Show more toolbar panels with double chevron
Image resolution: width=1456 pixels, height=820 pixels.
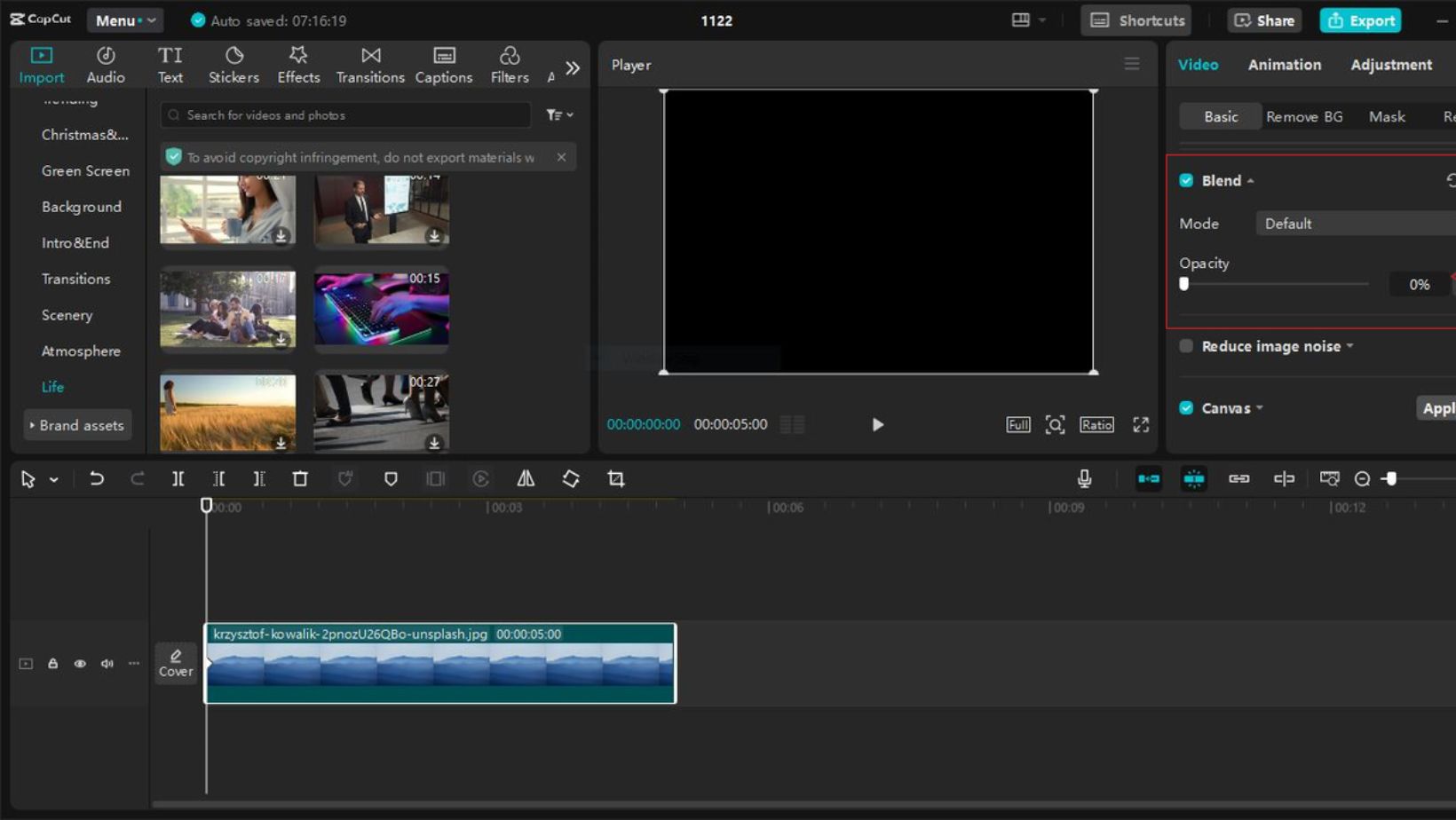pos(573,67)
